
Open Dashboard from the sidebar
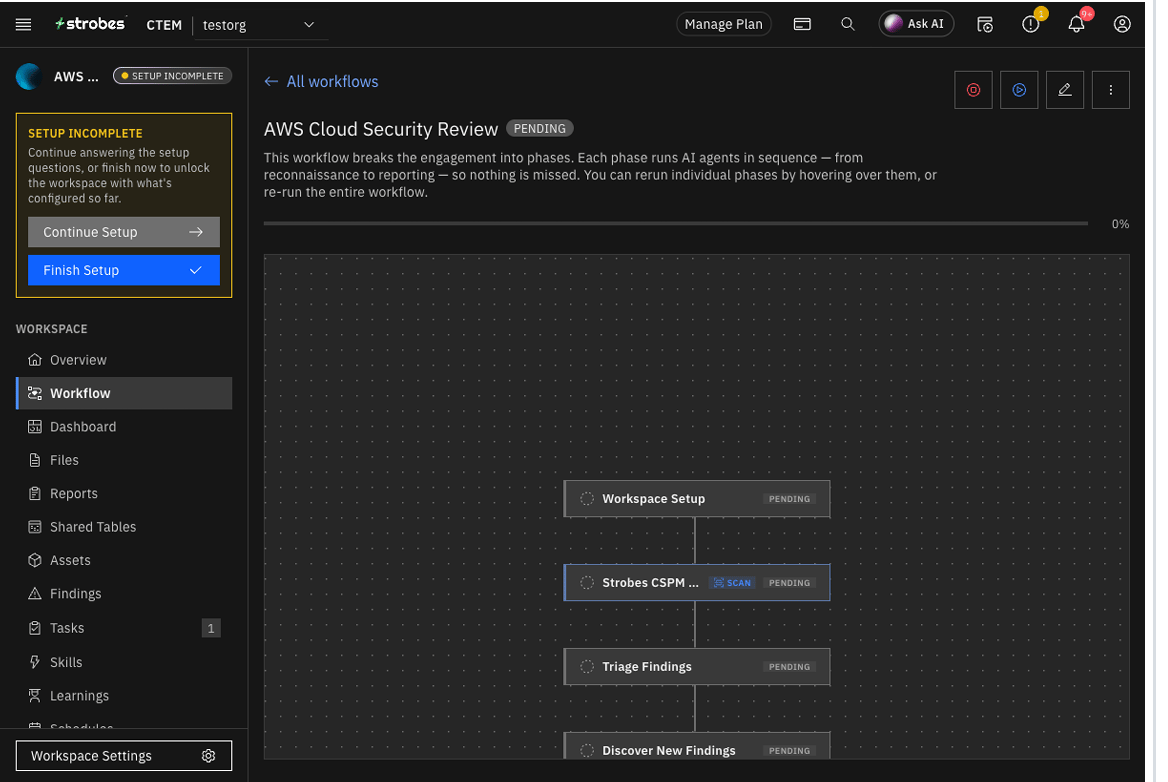click(124, 427)
